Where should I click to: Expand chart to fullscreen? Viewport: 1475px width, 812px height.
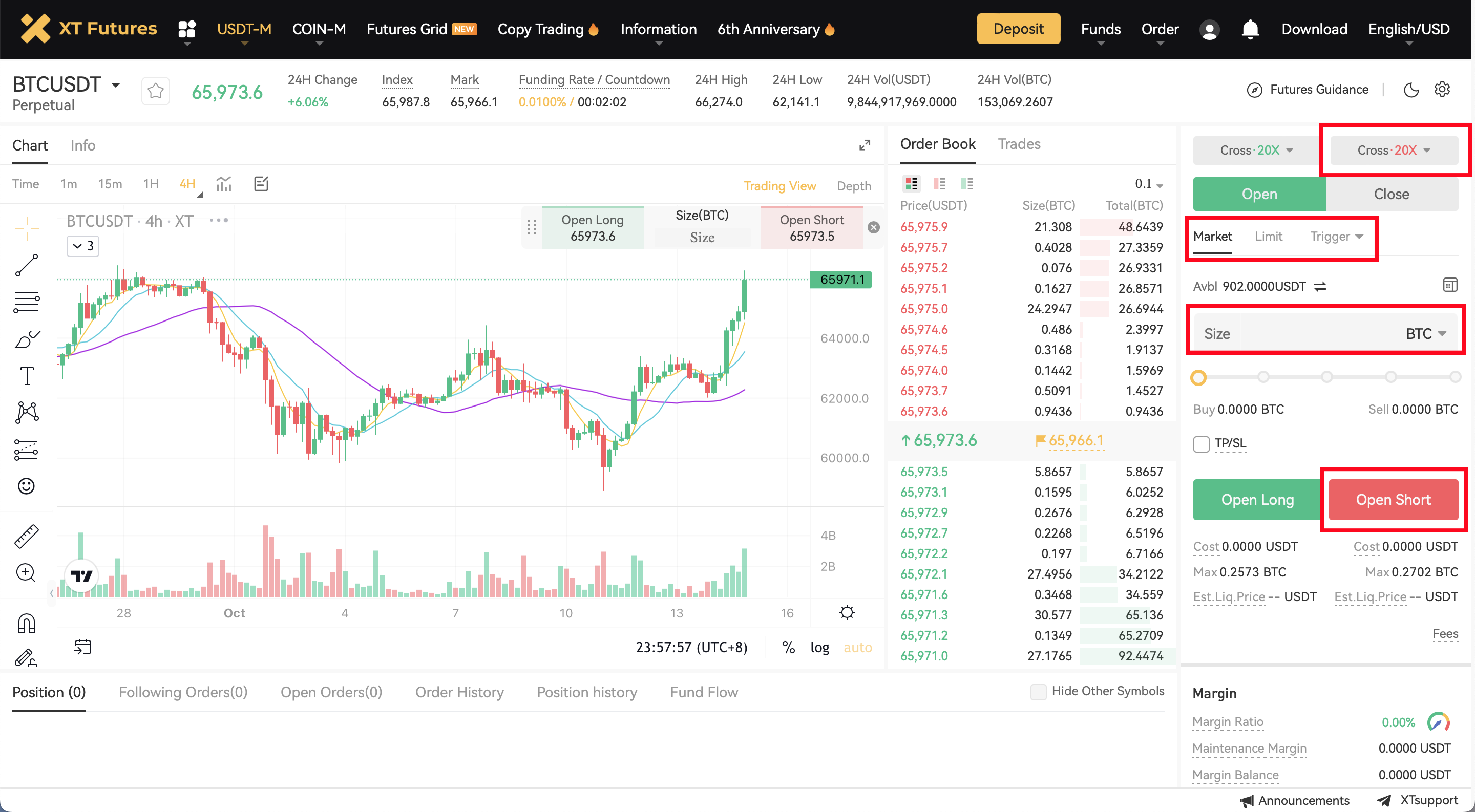click(865, 145)
